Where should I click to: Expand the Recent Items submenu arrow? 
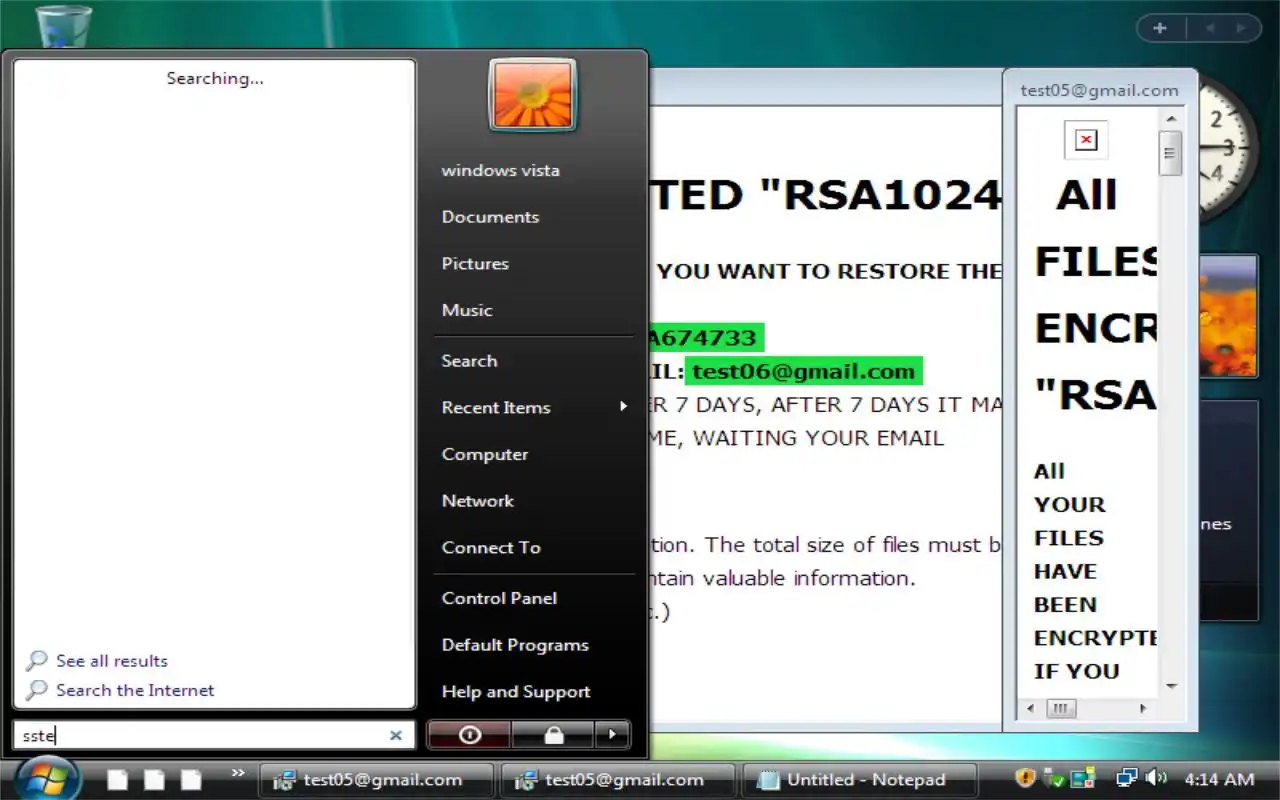pyautogui.click(x=623, y=407)
